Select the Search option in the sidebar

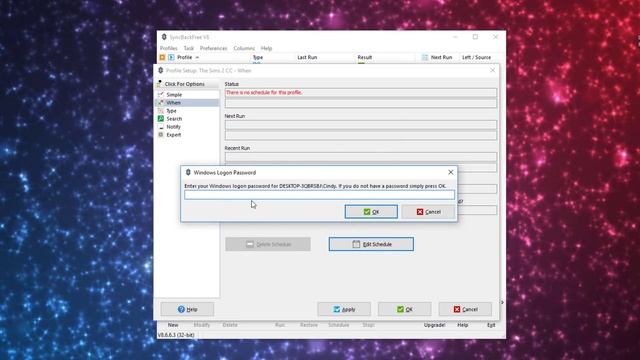coord(174,119)
